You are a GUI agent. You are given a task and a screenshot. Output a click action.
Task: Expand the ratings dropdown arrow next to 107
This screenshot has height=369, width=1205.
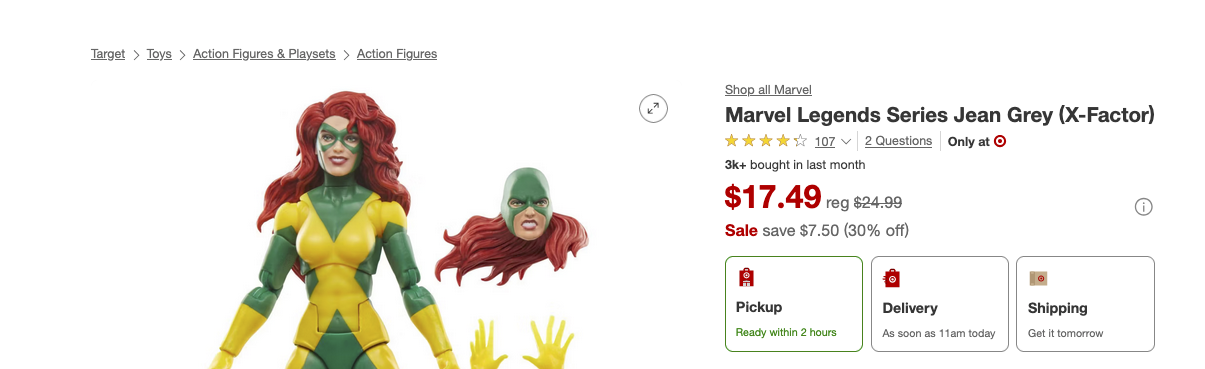[847, 142]
